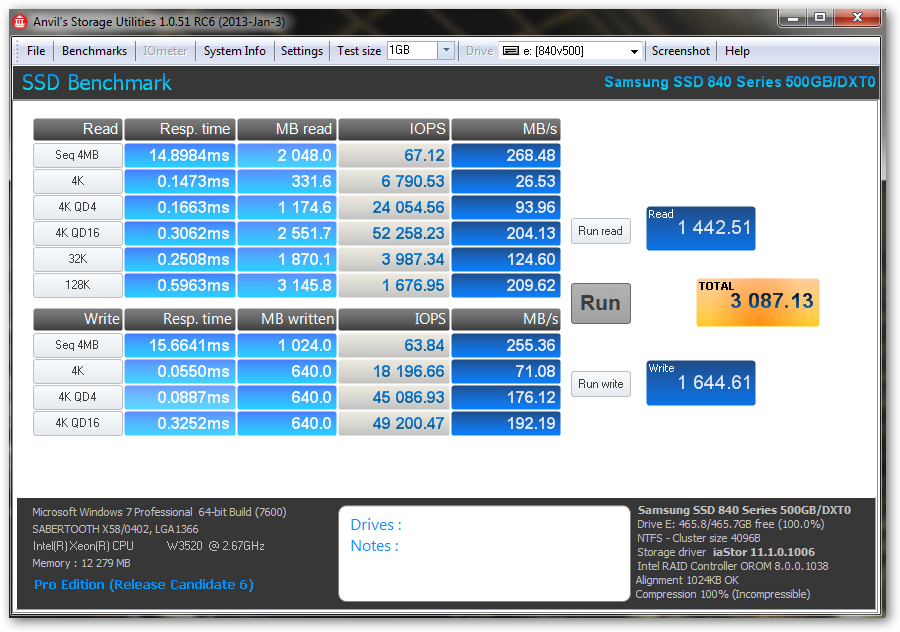Click the Alignment 1024KB OK text
Screen dimensions: 900x632
coord(687,580)
